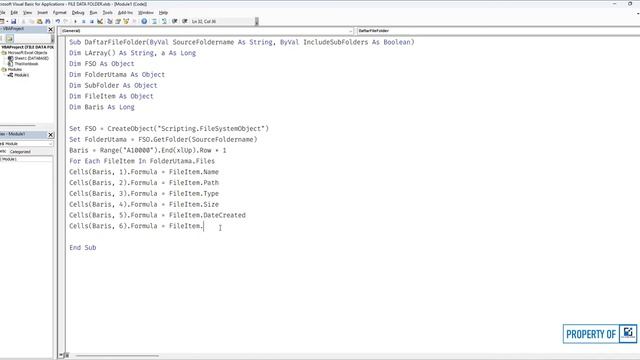Click the 'Dim FSO As Object' line
This screenshot has width=640, height=360.
click(102, 64)
